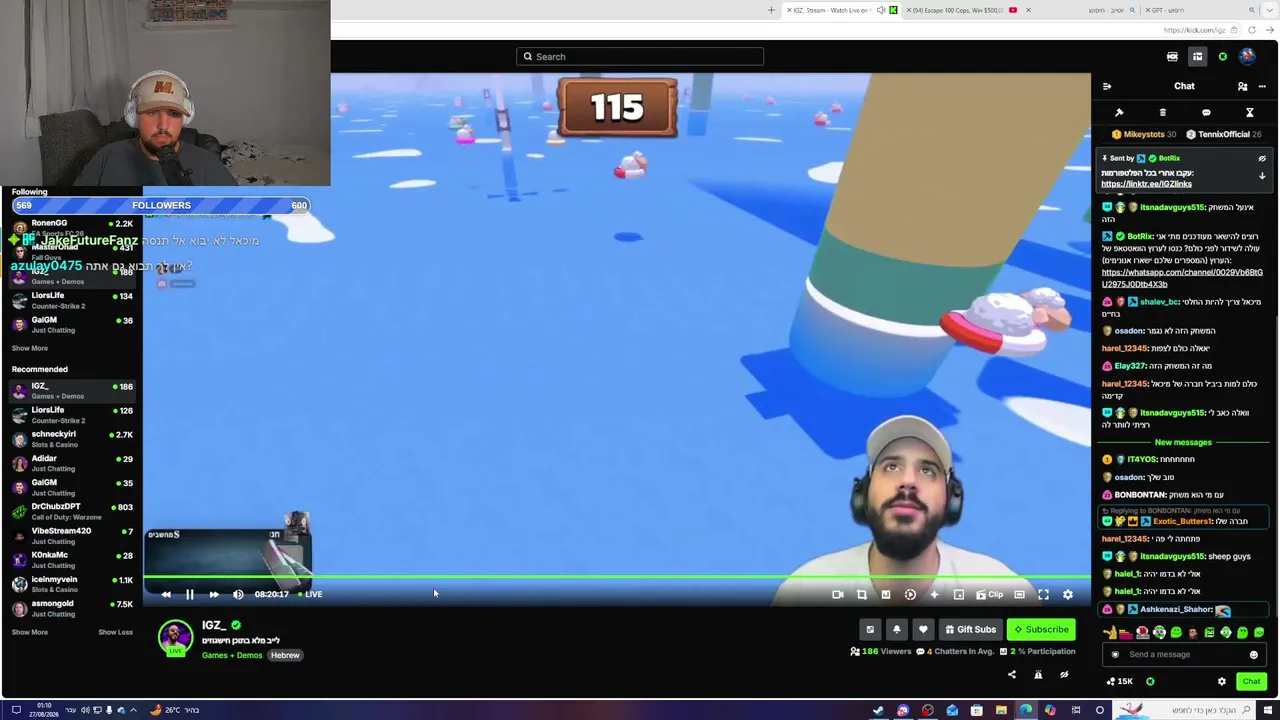Skip forward in the stream
The width and height of the screenshot is (1280, 720).
(213, 594)
